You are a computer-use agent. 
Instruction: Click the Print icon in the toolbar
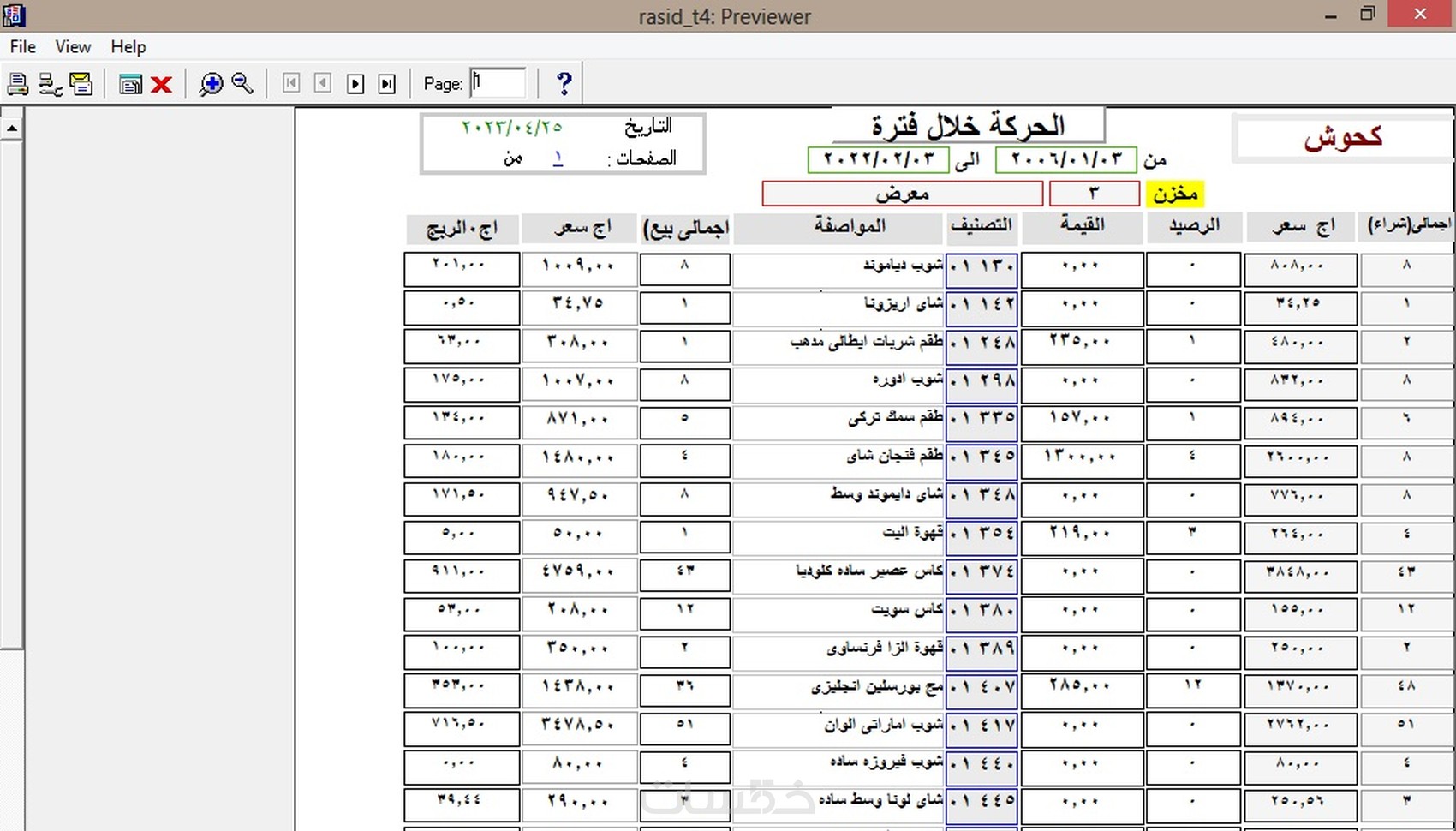(17, 83)
